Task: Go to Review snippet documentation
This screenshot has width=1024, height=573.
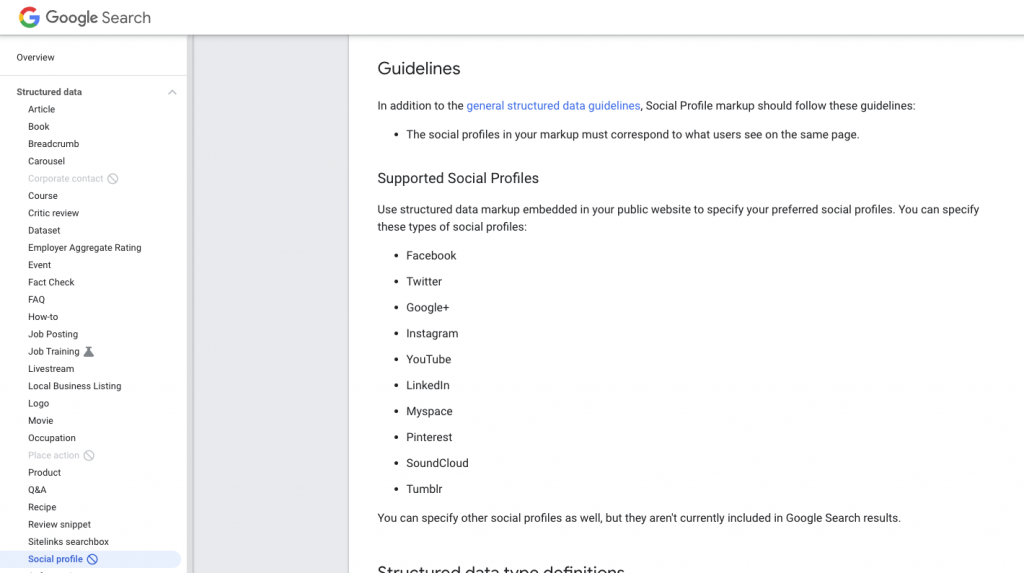Action: coord(59,525)
